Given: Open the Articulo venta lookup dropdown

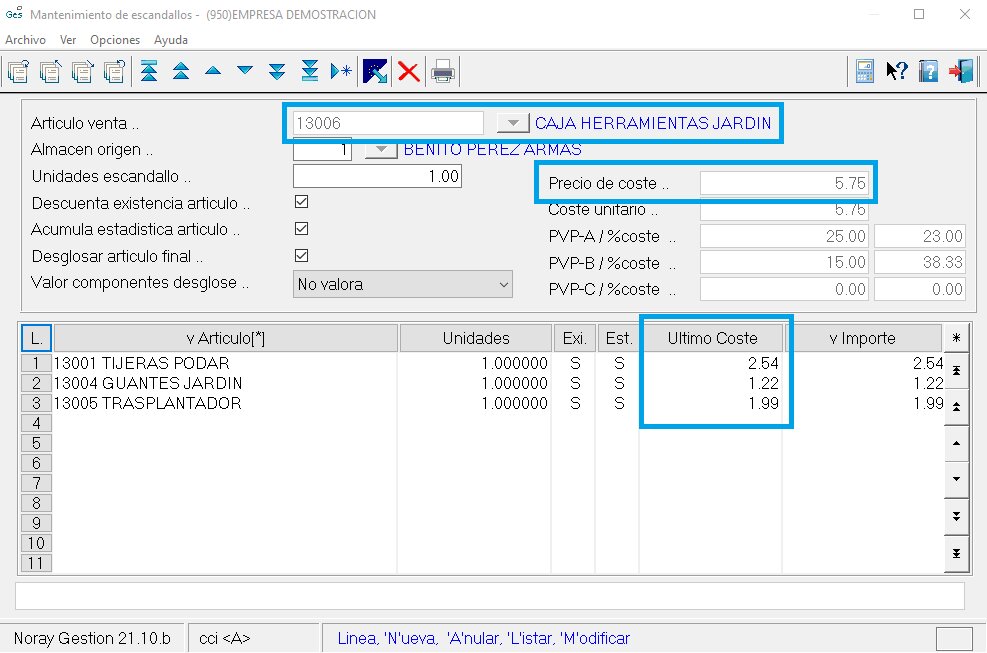Looking at the screenshot, I should [513, 123].
